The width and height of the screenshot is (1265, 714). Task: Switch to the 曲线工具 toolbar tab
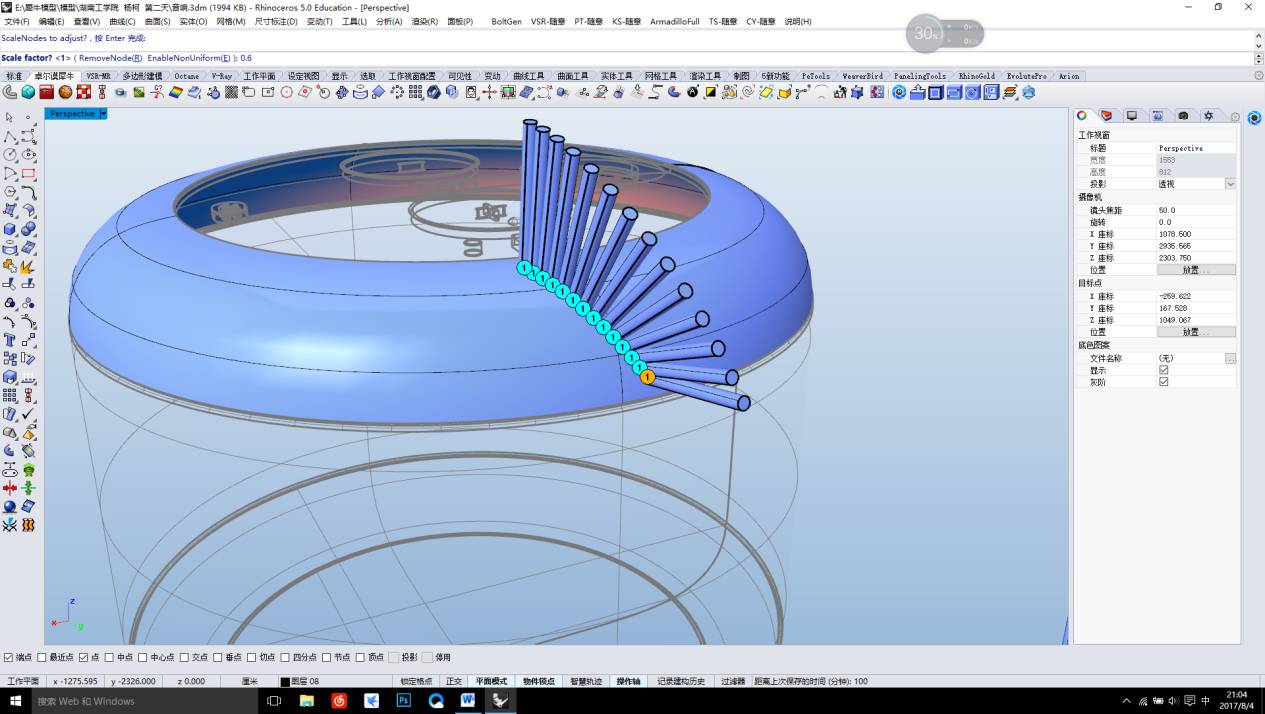529,76
